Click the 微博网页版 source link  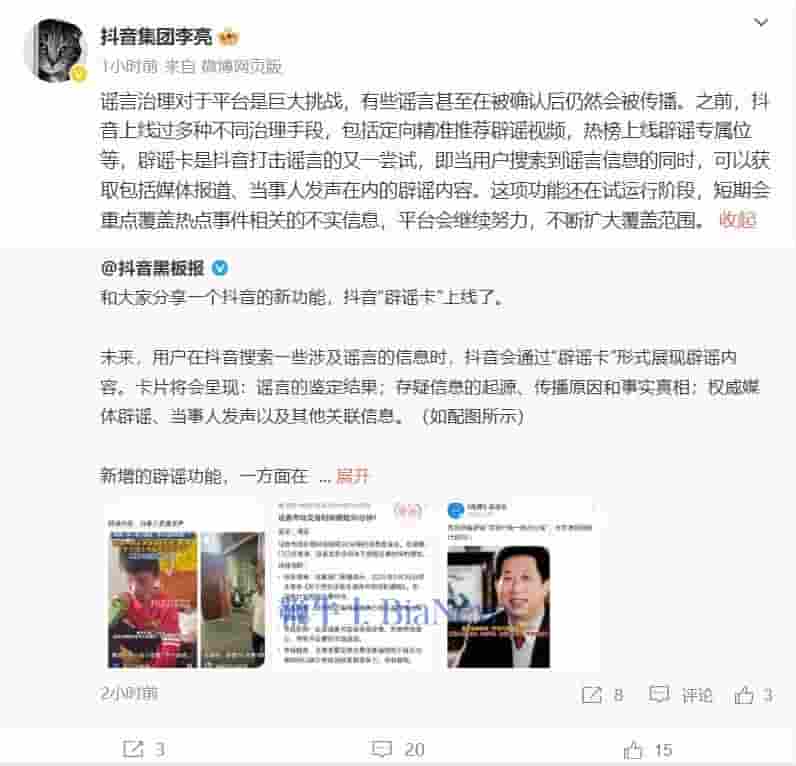click(x=242, y=66)
